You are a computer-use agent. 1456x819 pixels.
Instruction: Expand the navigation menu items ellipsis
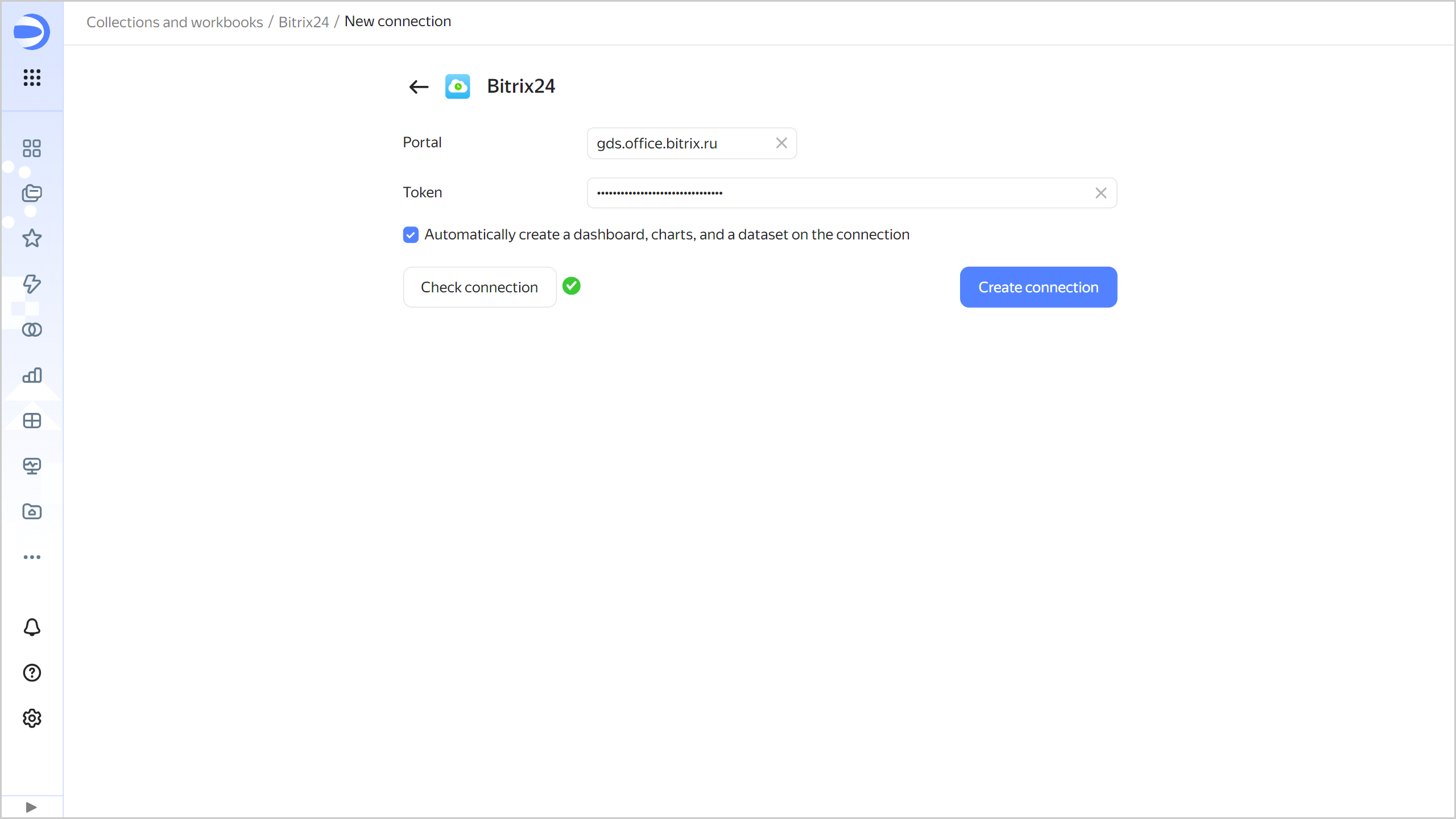32,557
